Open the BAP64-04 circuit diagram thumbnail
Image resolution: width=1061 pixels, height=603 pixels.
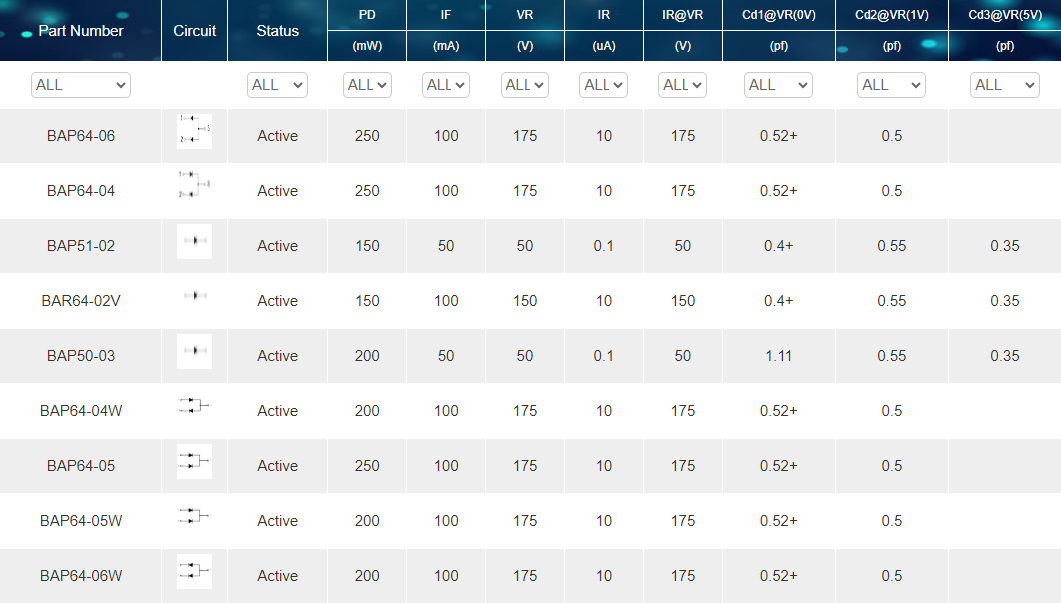pos(194,185)
